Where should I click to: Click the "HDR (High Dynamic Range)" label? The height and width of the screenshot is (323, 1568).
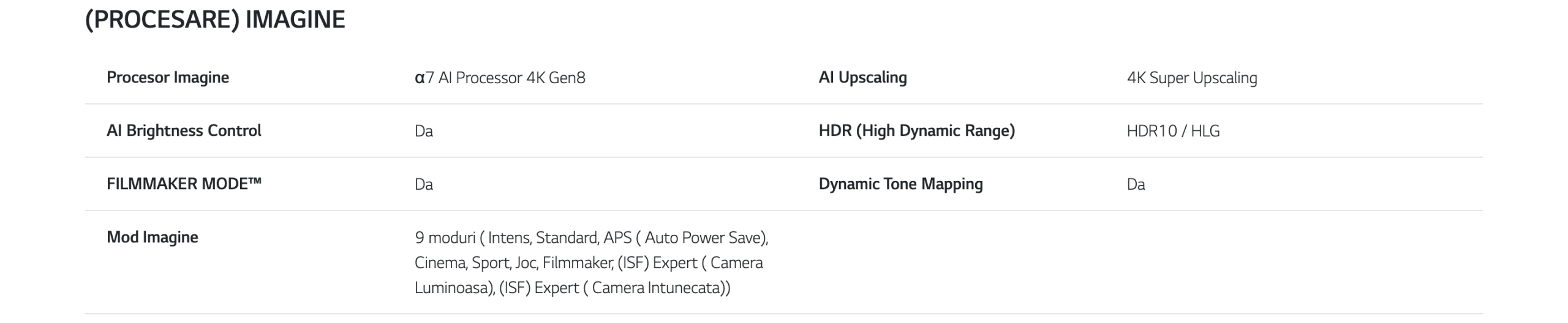coord(916,131)
